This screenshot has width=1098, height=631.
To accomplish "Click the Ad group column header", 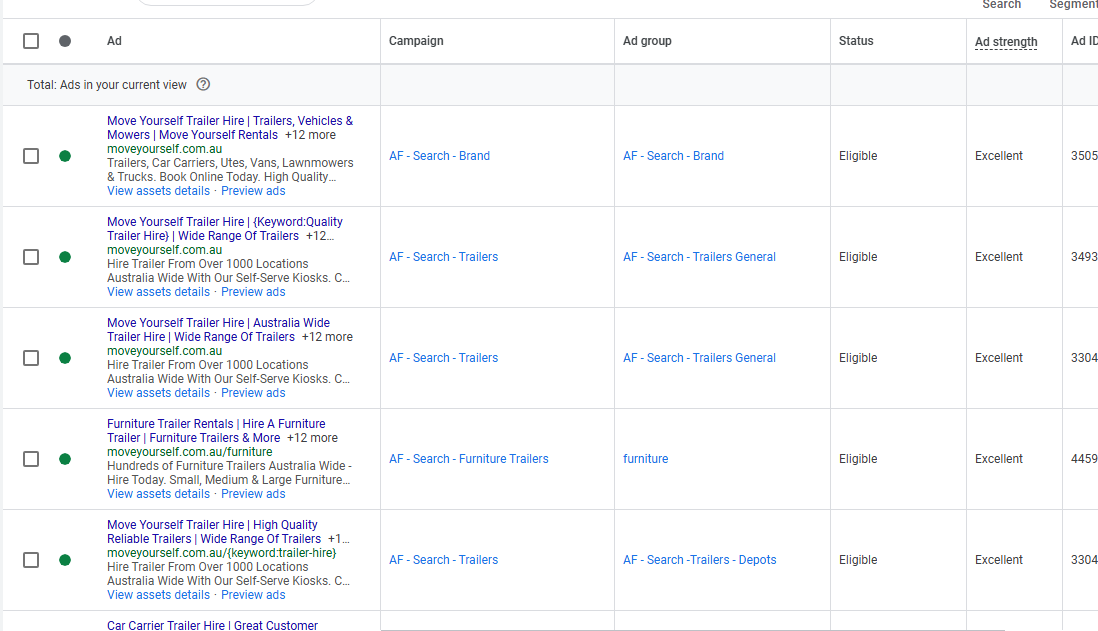I will [x=647, y=41].
